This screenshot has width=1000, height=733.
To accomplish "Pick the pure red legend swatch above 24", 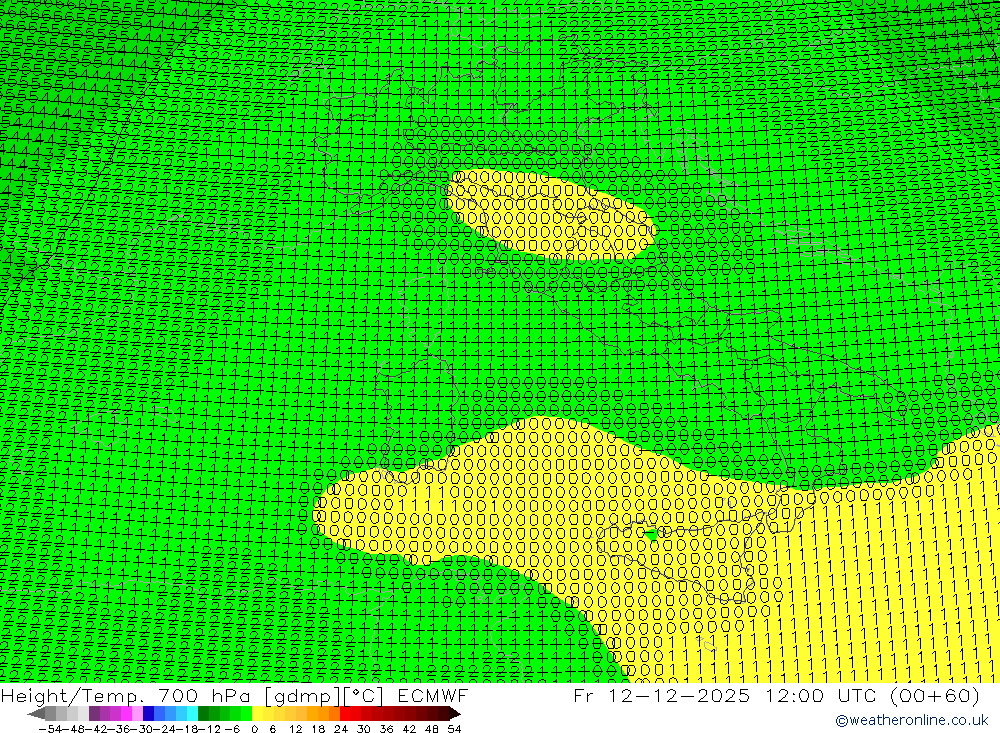I will point(345,713).
